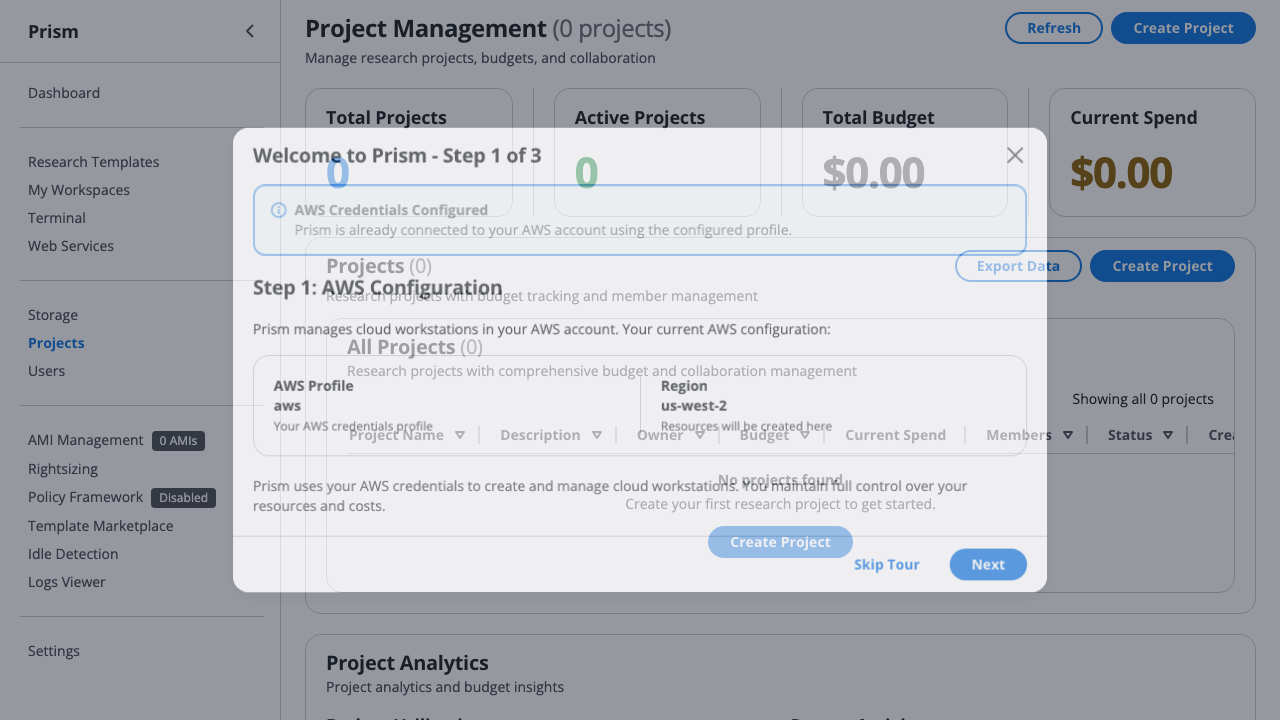Screen dimensions: 1280x720
Task: Open the Budget column filter dropdown
Action: point(805,435)
